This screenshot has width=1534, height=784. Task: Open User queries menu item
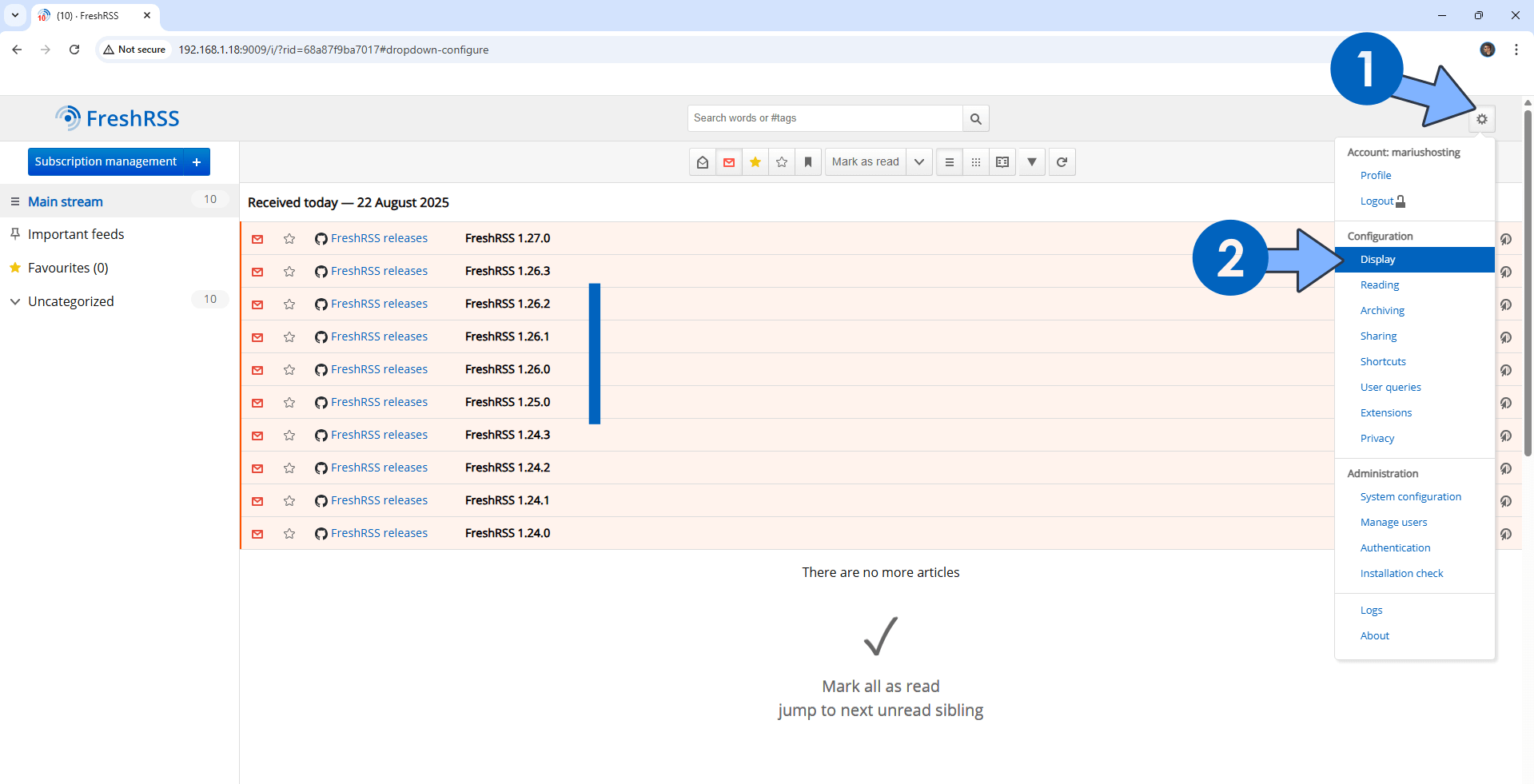tap(1390, 388)
